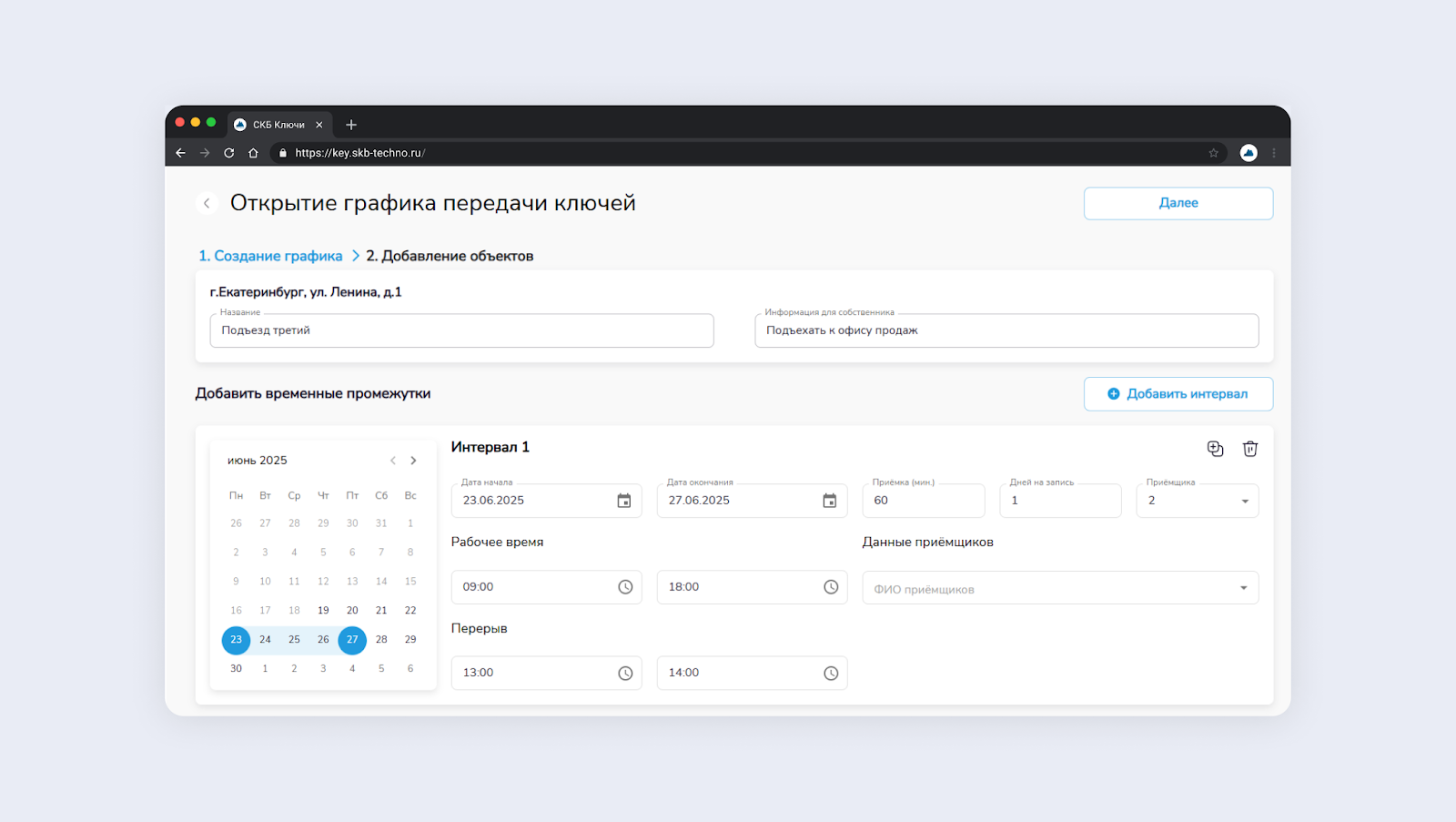The width and height of the screenshot is (1456, 822).
Task: Go to previous calendar month
Action: 393,461
